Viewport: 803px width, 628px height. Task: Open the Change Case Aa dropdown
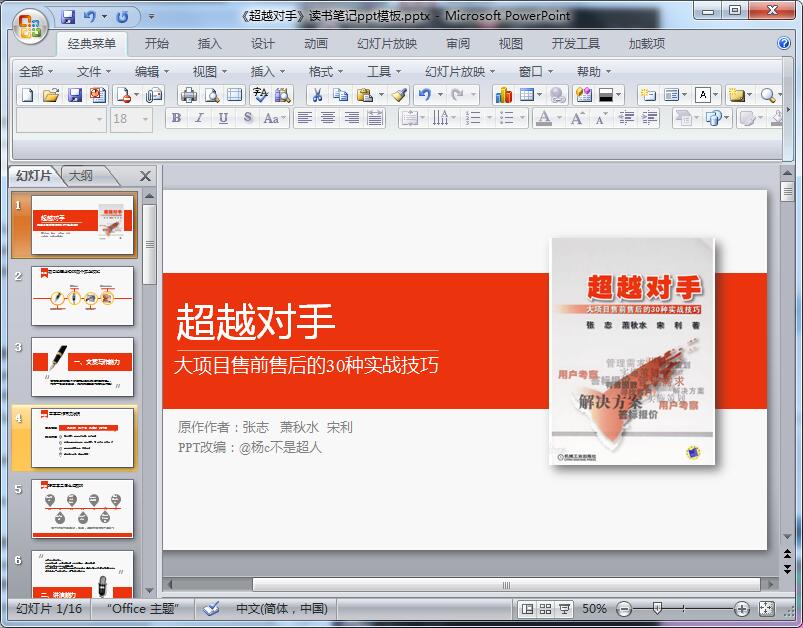click(x=276, y=118)
